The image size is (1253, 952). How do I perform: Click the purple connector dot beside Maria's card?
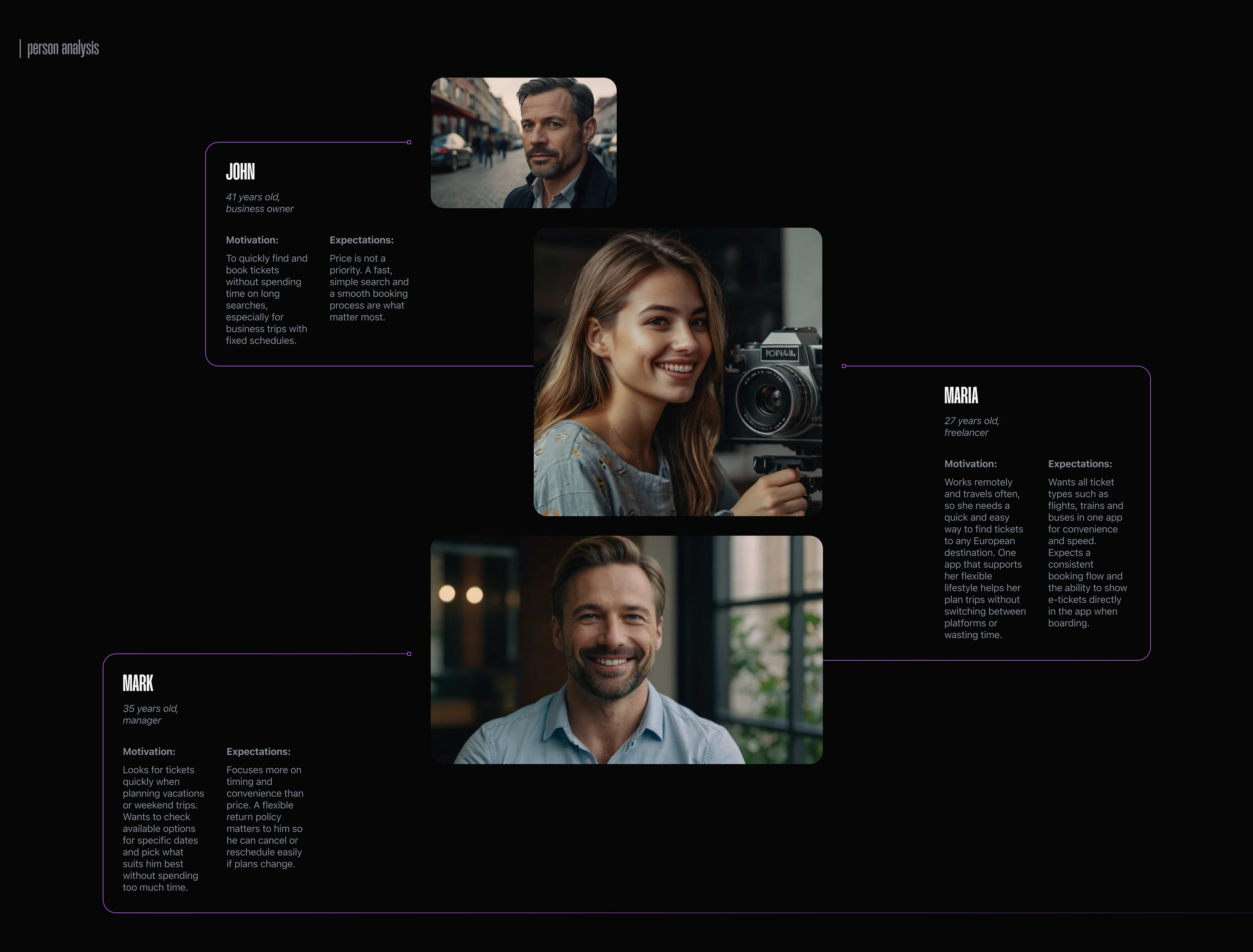(844, 366)
